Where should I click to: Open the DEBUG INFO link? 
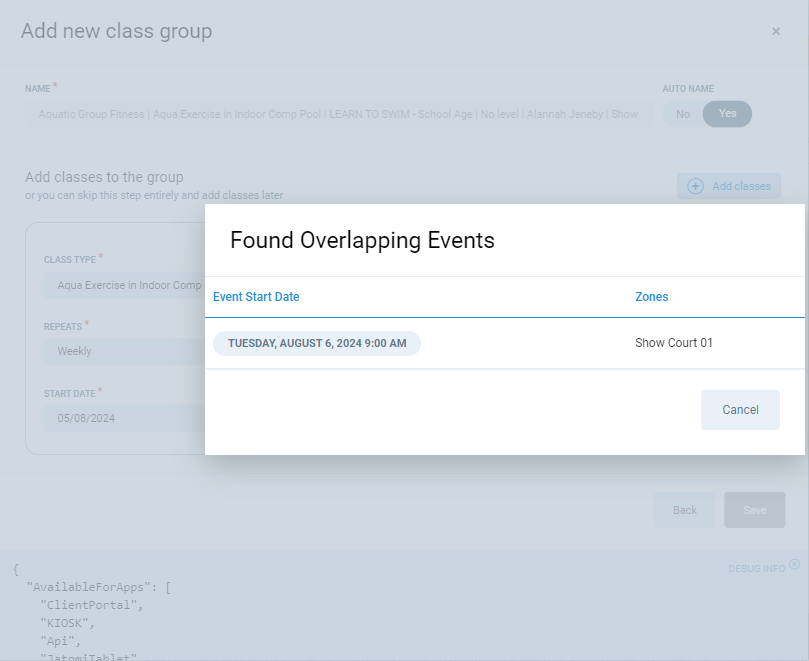[756, 568]
